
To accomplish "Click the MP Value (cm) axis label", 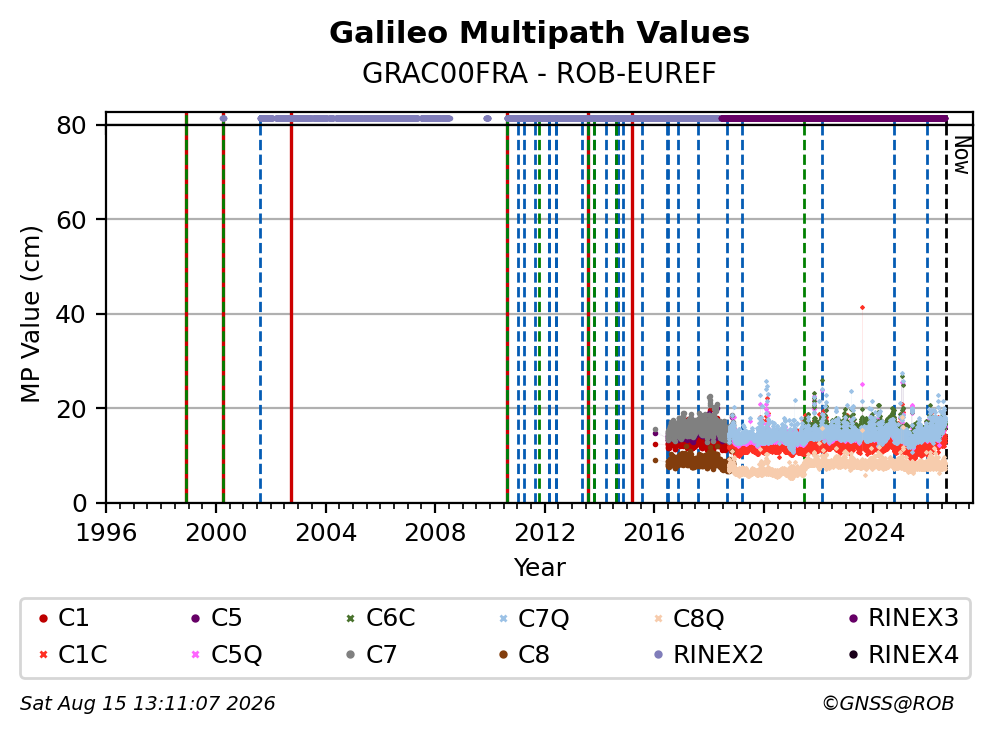I will click(30, 314).
